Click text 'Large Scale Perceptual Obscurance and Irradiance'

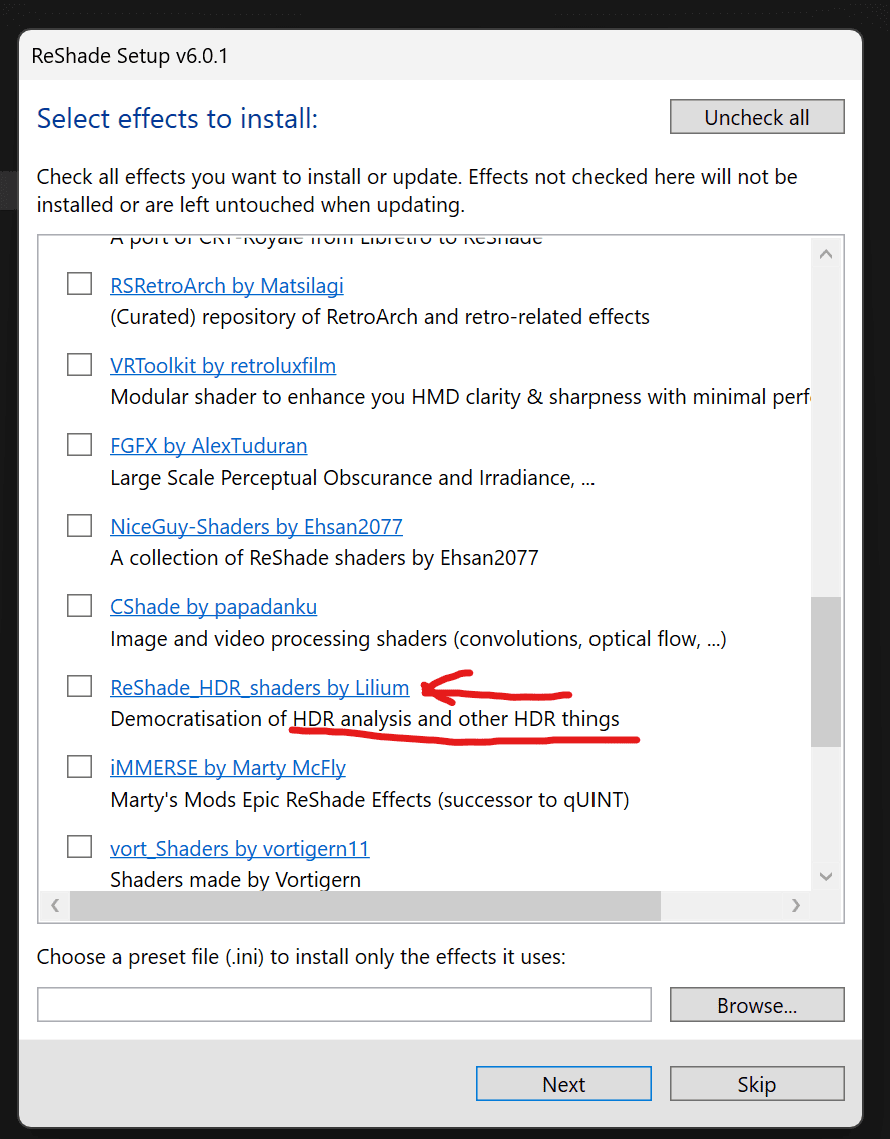(342, 478)
